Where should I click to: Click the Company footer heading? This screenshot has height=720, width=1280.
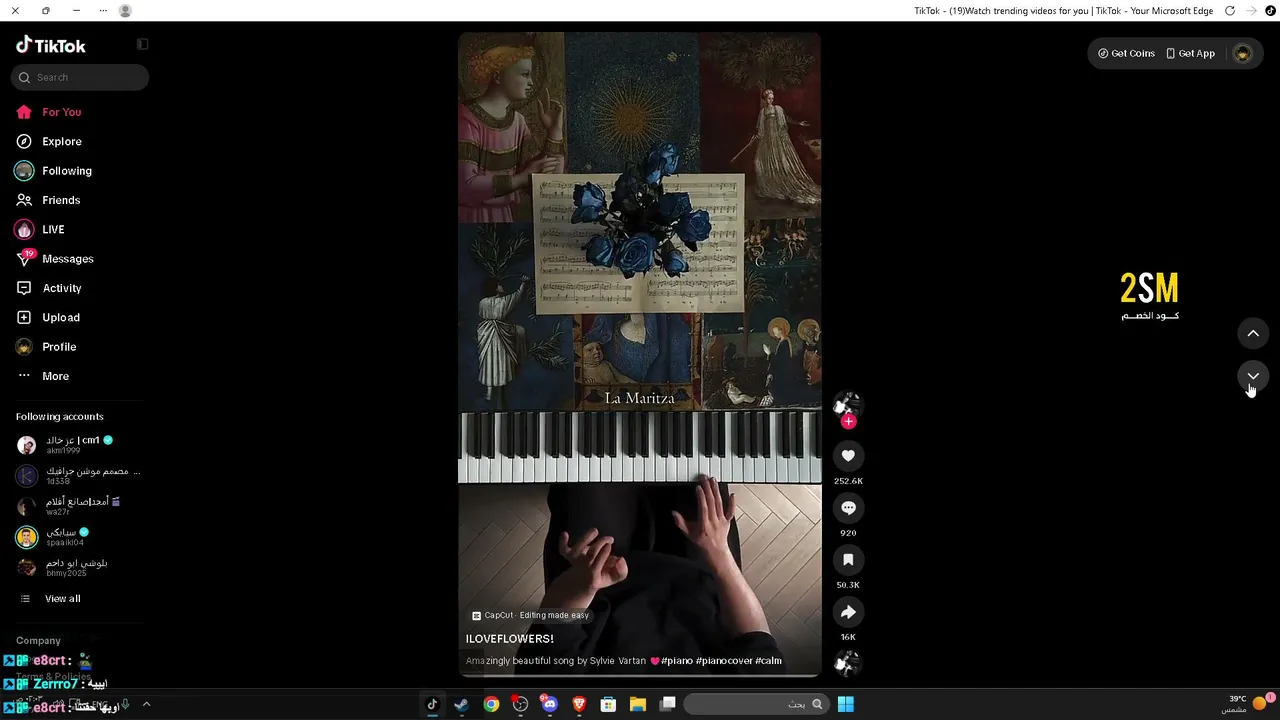tap(38, 641)
